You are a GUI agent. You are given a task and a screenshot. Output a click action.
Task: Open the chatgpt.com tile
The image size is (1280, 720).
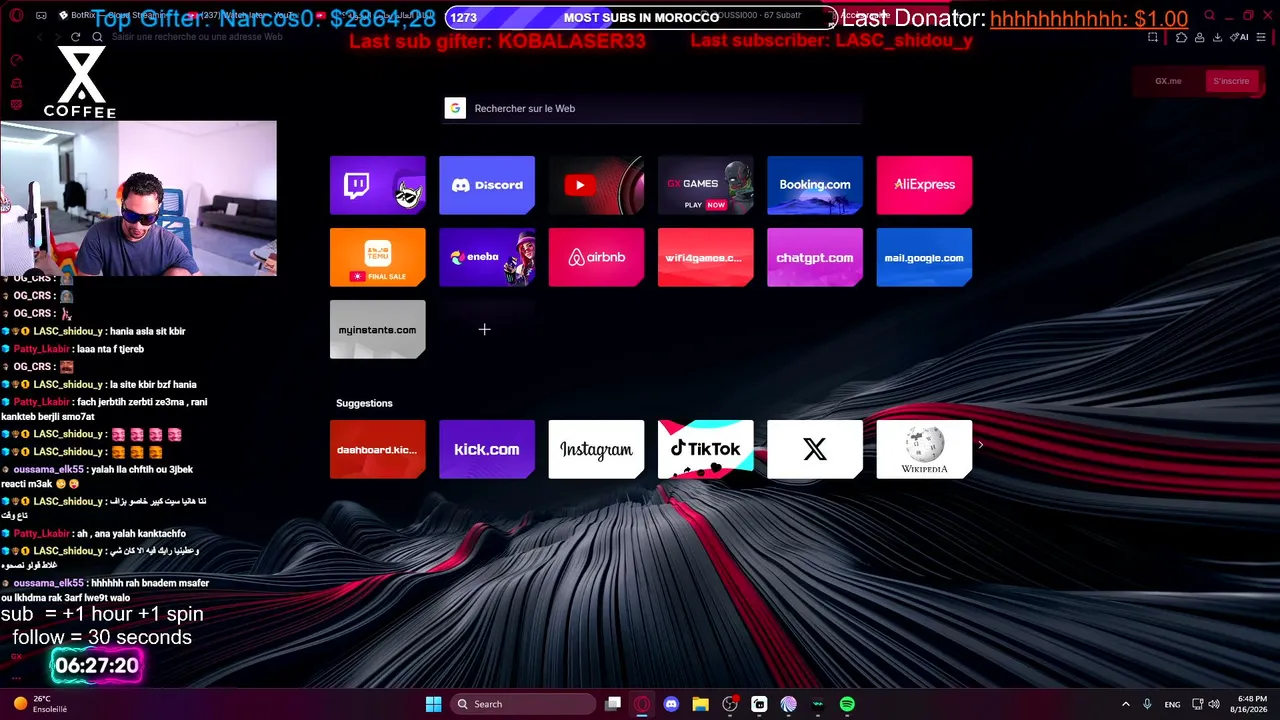pos(815,257)
